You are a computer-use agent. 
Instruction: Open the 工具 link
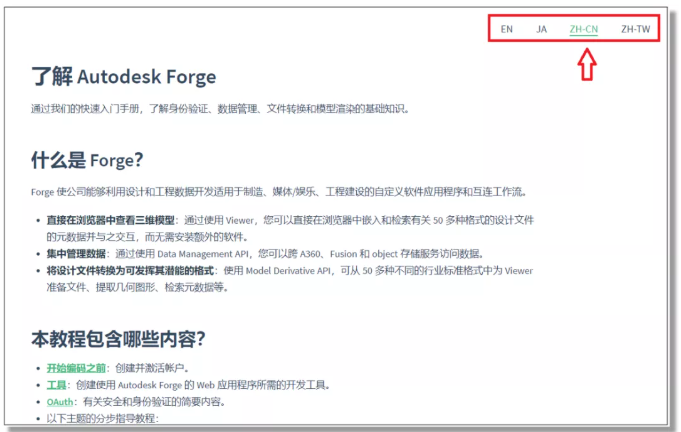point(56,385)
